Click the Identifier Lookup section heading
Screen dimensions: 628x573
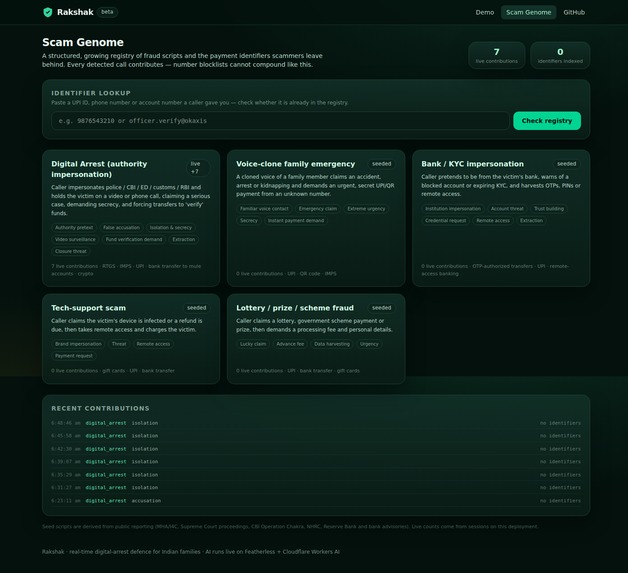click(91, 93)
